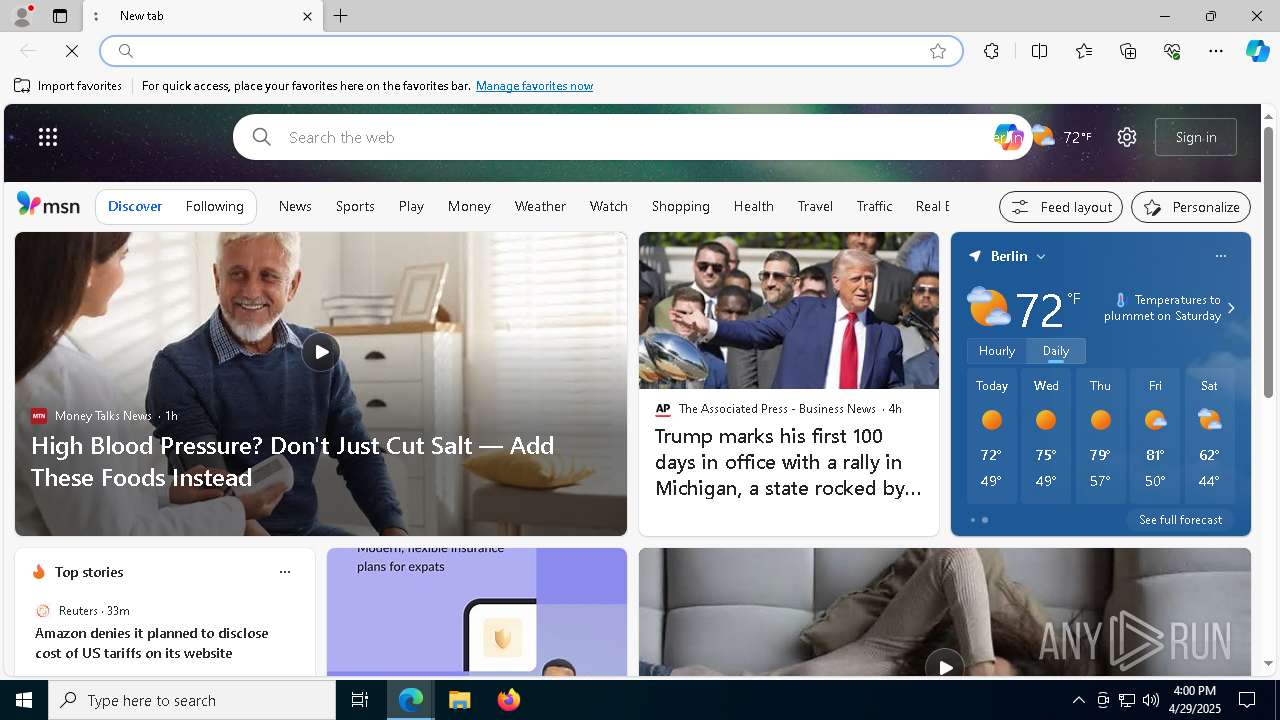Click See full forecast
1280x720 pixels.
click(1180, 520)
